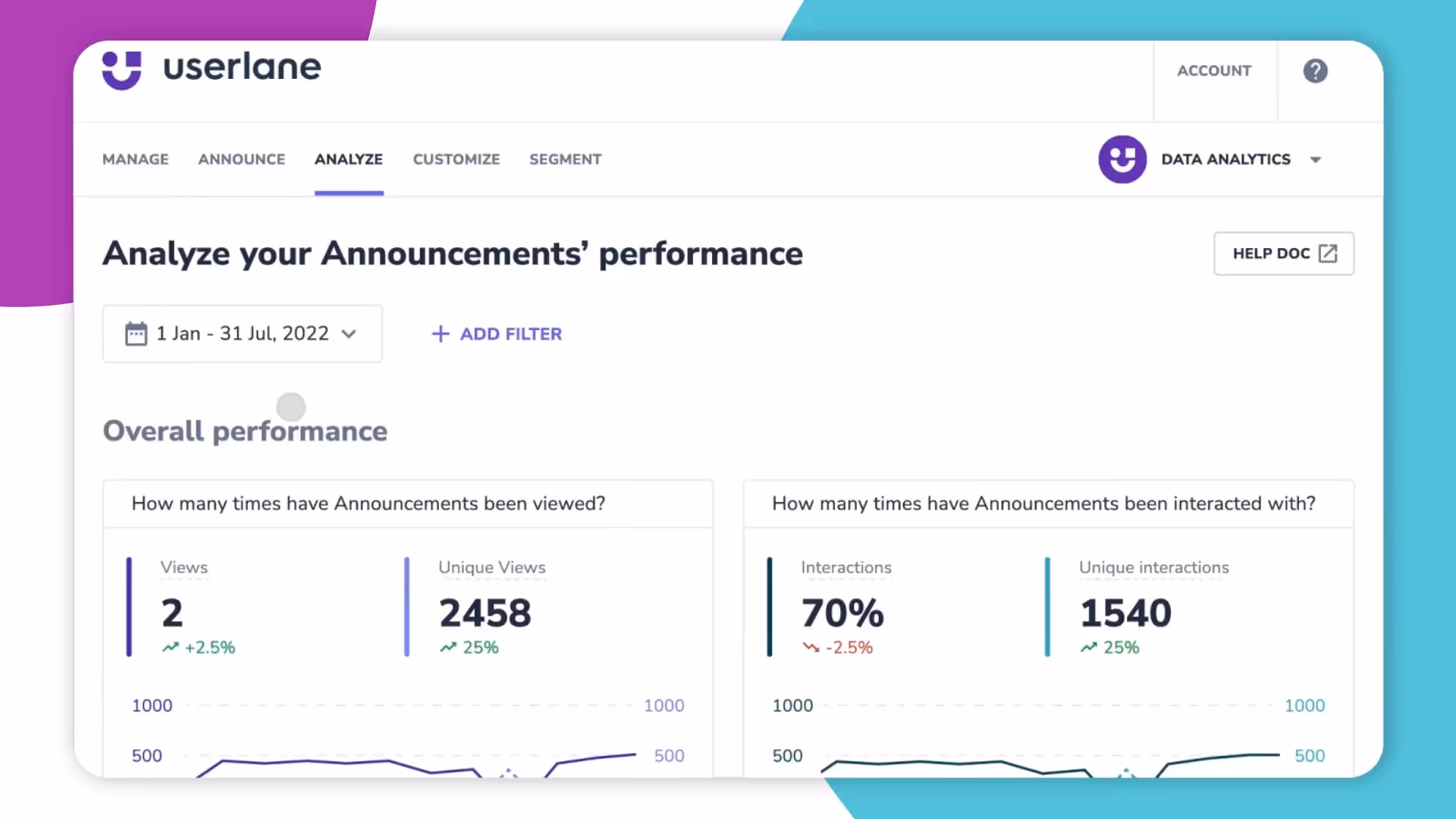Click the calendar icon in date picker

136,334
